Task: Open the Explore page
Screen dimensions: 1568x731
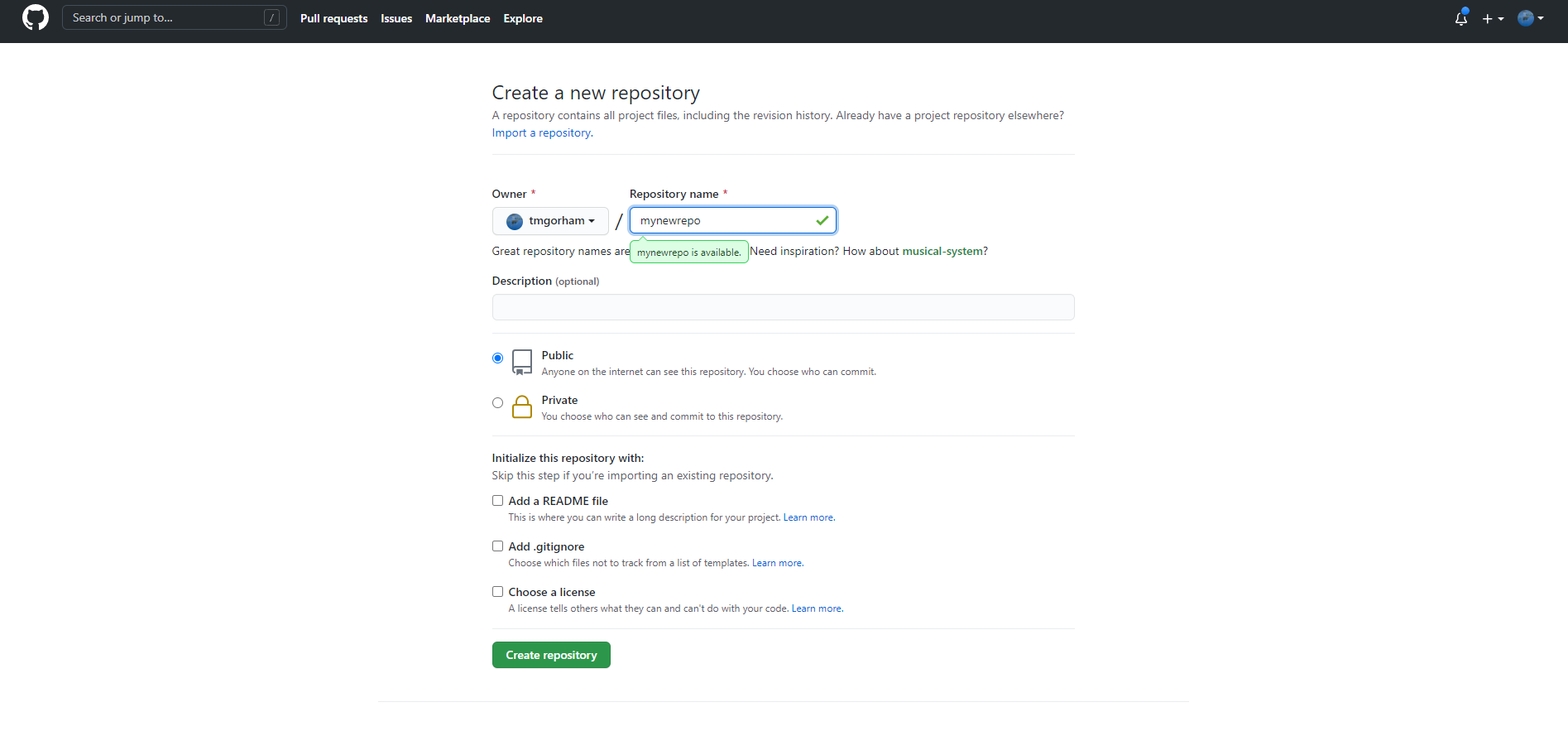Action: pyautogui.click(x=523, y=18)
